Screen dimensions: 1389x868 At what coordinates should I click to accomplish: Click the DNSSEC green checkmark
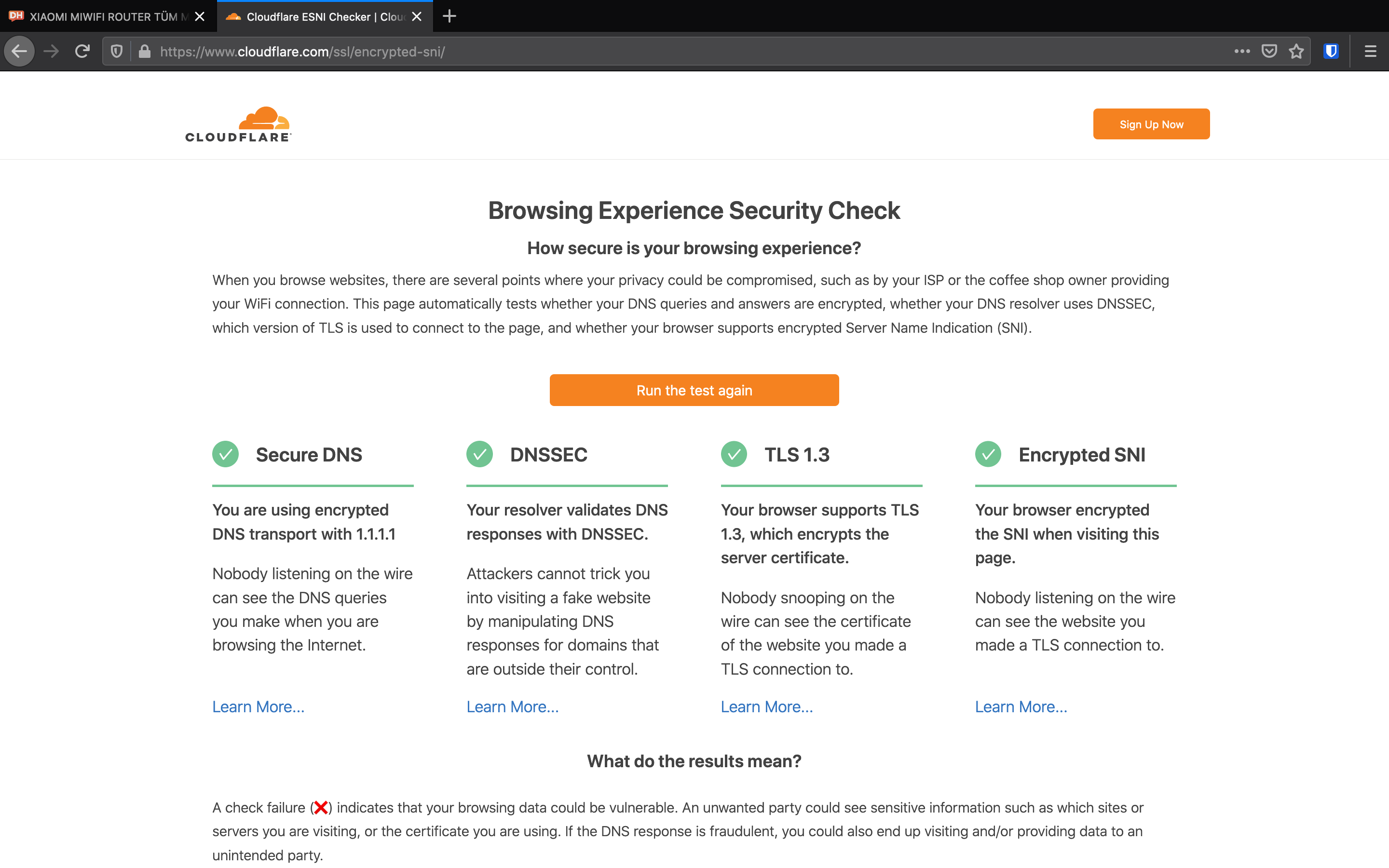(x=480, y=454)
